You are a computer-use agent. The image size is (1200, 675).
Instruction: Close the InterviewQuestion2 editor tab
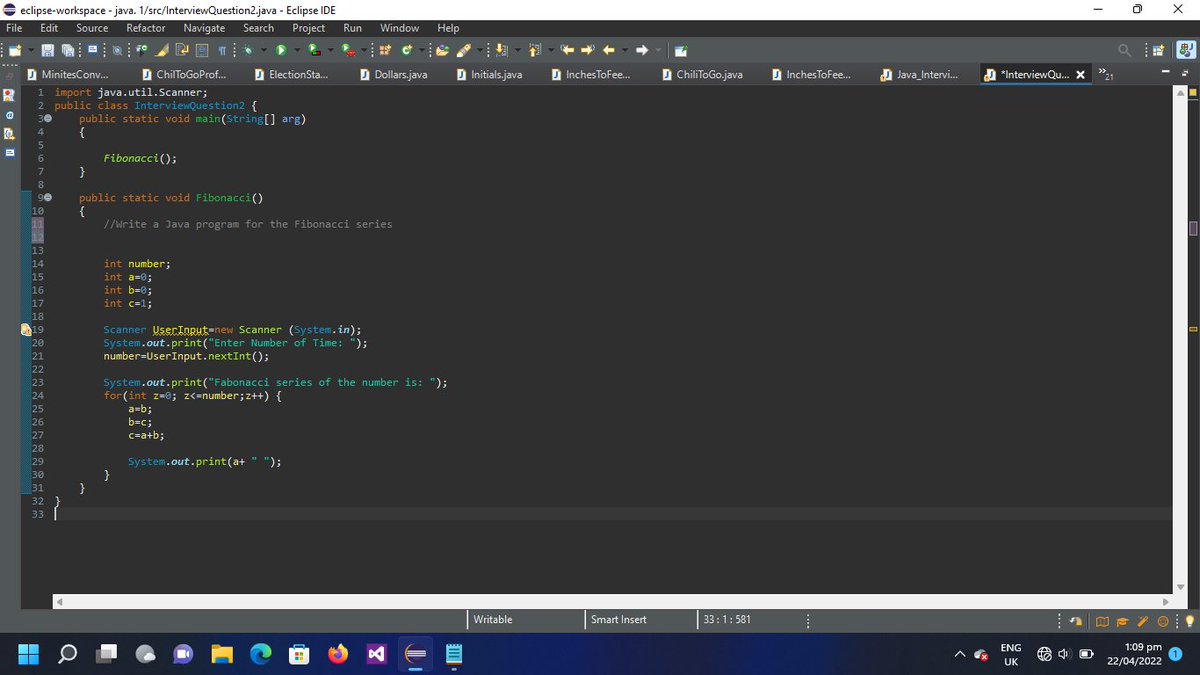(1082, 75)
